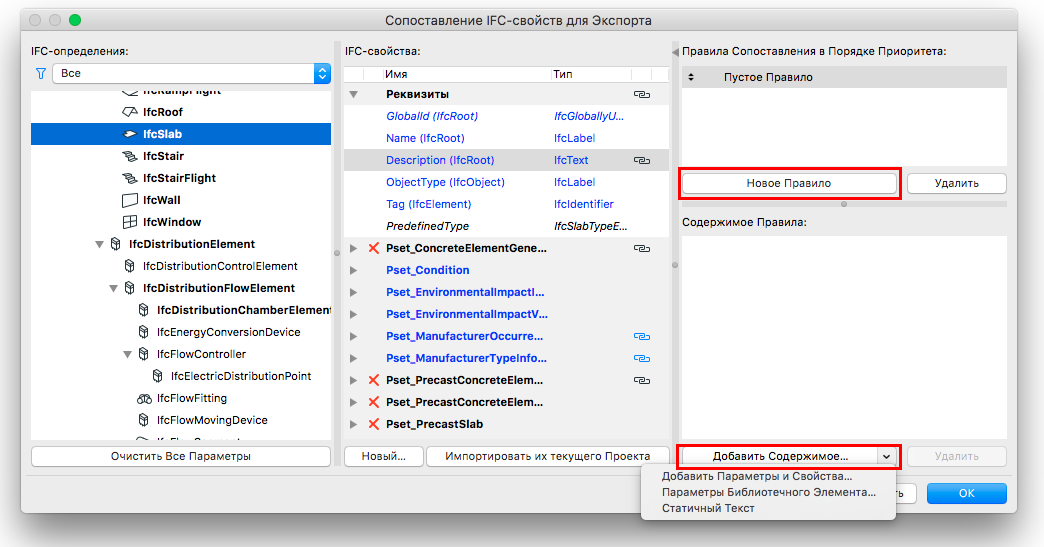Click the IfcWall element icon
This screenshot has height=547, width=1044.
tap(129, 200)
